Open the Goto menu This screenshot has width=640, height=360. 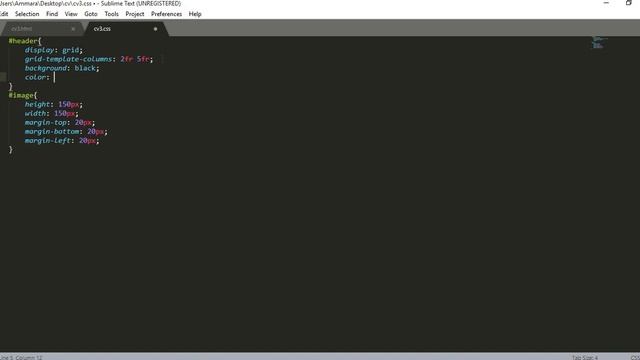click(91, 14)
